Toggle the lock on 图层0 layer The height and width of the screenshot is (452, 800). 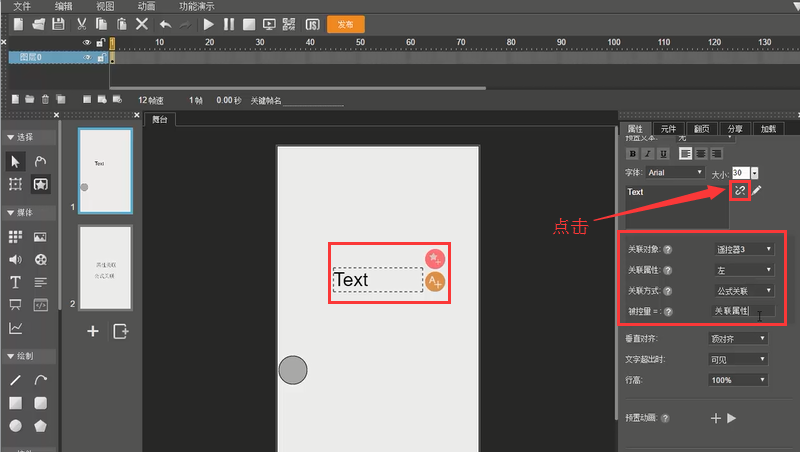pos(101,58)
